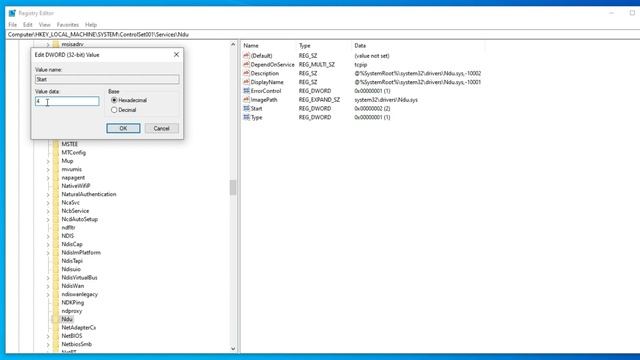
Task: Select the NaturalAuthentication tree key
Action: [x=89, y=194]
